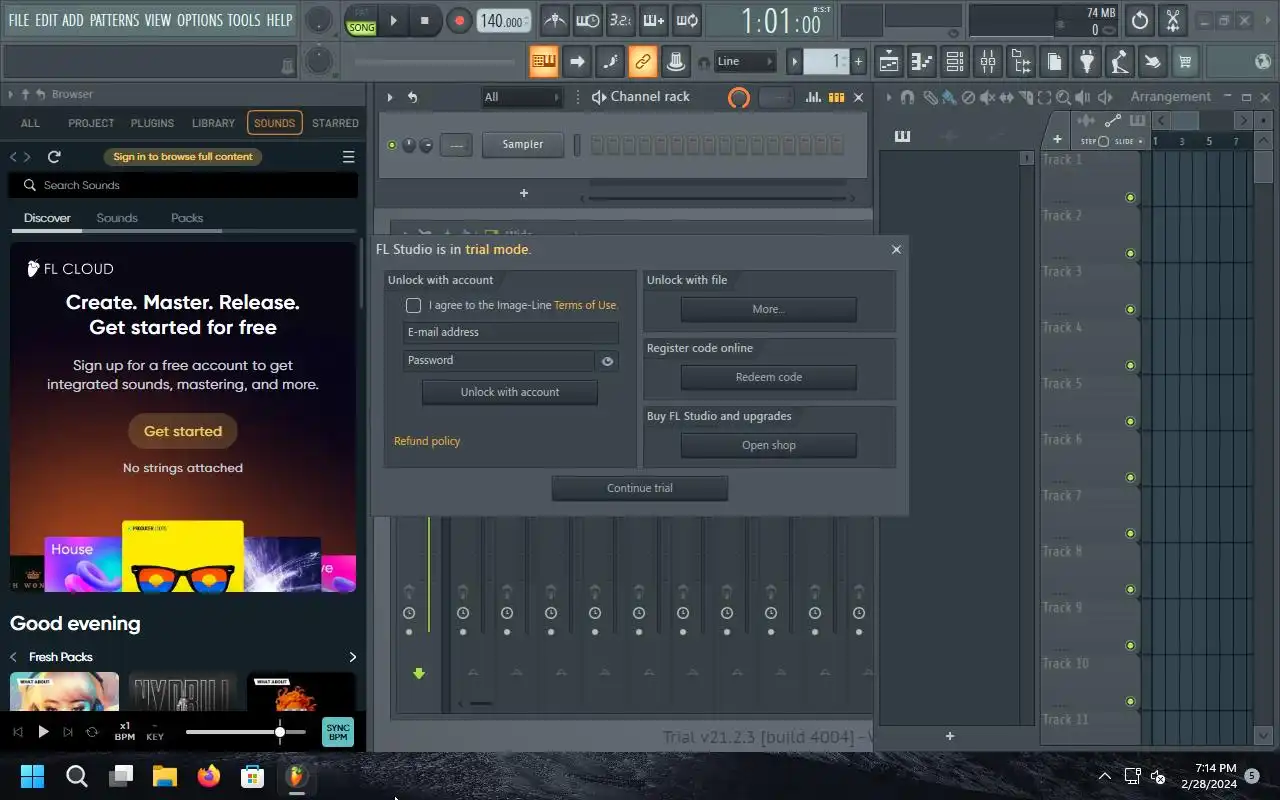Click the Redeem code button
1280x800 pixels.
[x=769, y=377]
